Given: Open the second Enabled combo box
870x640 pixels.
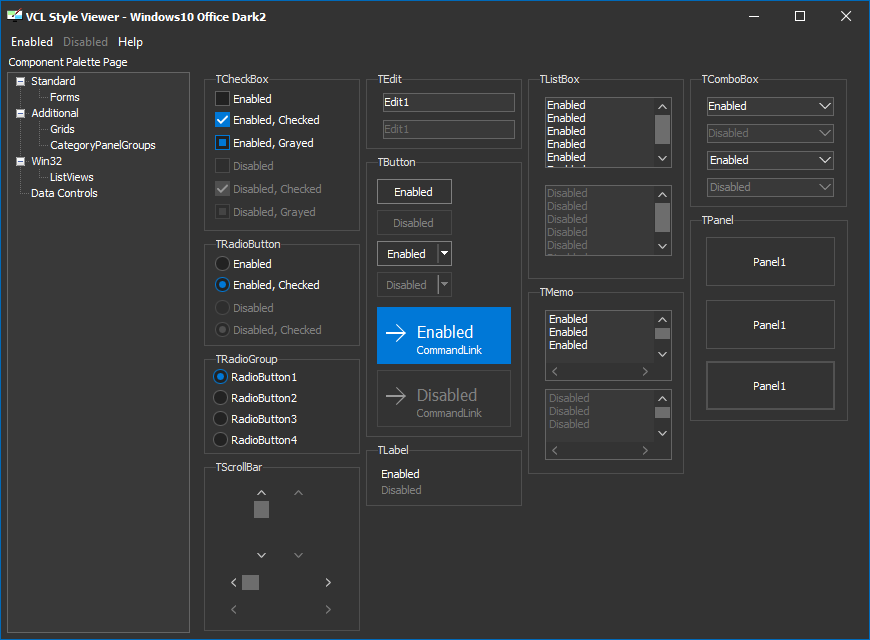Looking at the screenshot, I should tap(770, 160).
